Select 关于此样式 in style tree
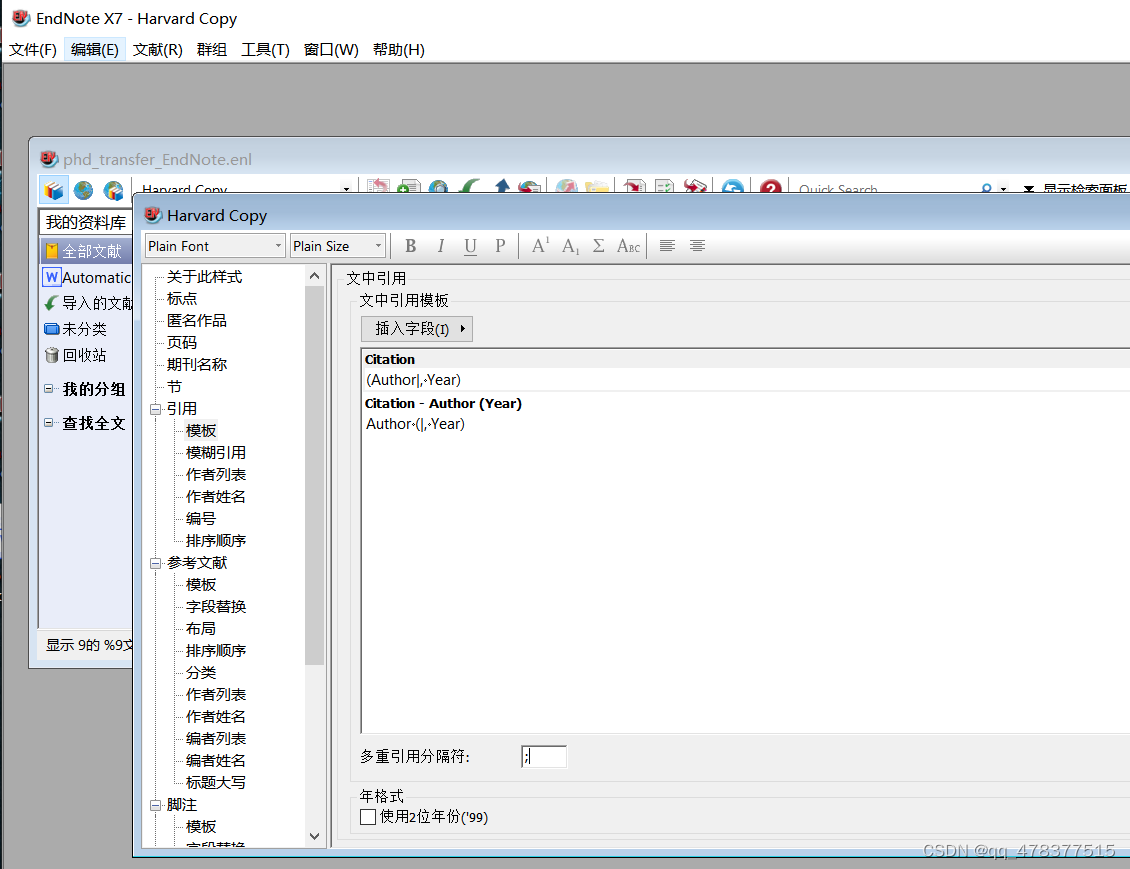This screenshot has width=1130, height=869. pyautogui.click(x=205, y=277)
